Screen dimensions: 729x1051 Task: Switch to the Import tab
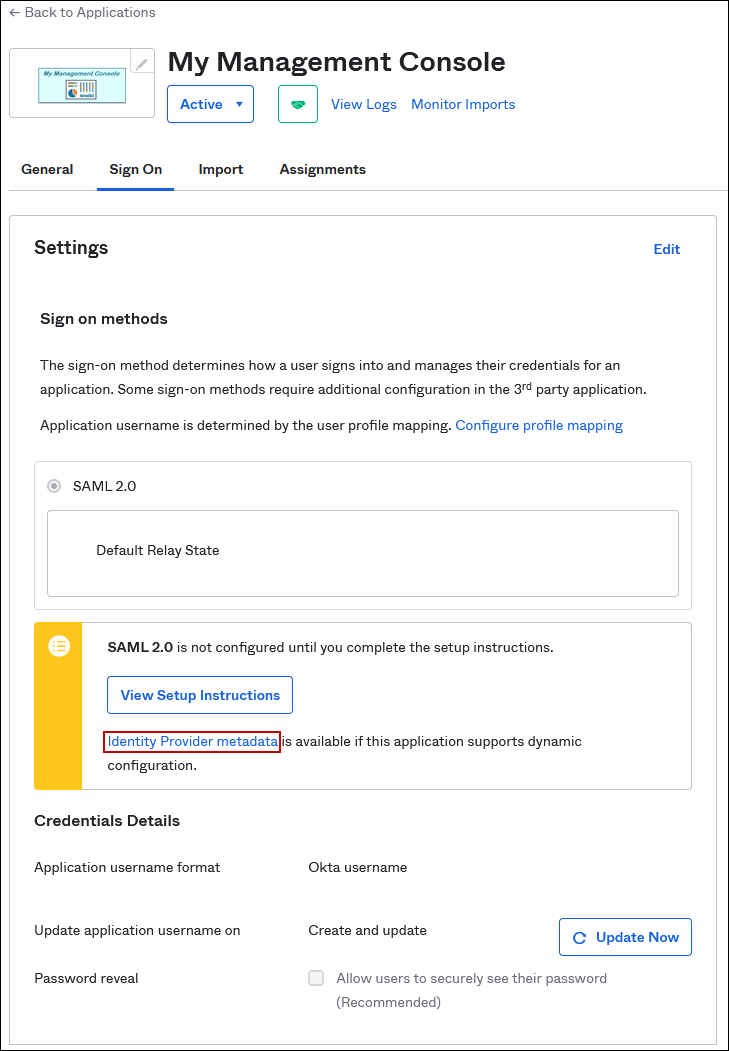coord(220,170)
